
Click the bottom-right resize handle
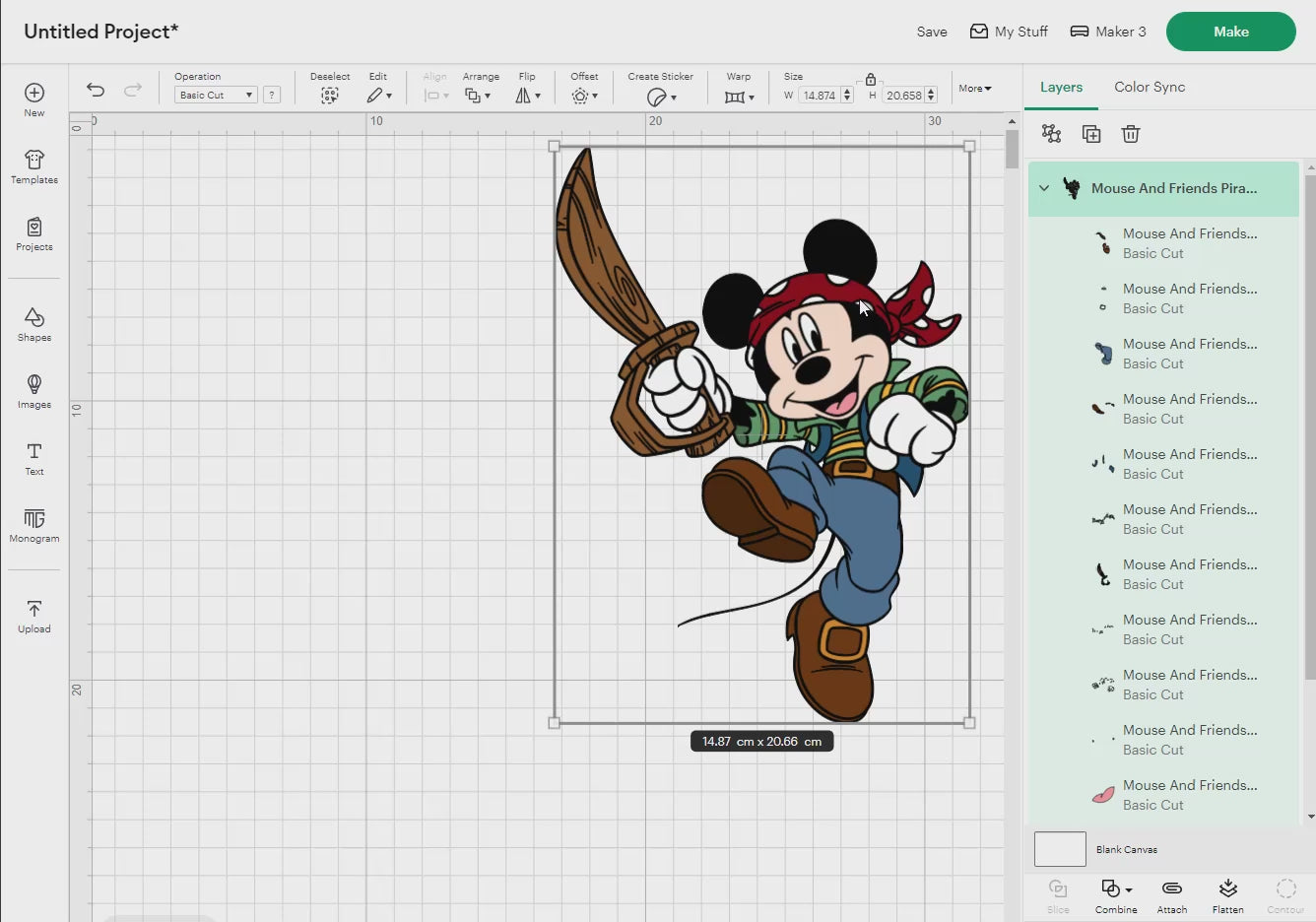pyautogui.click(x=969, y=723)
